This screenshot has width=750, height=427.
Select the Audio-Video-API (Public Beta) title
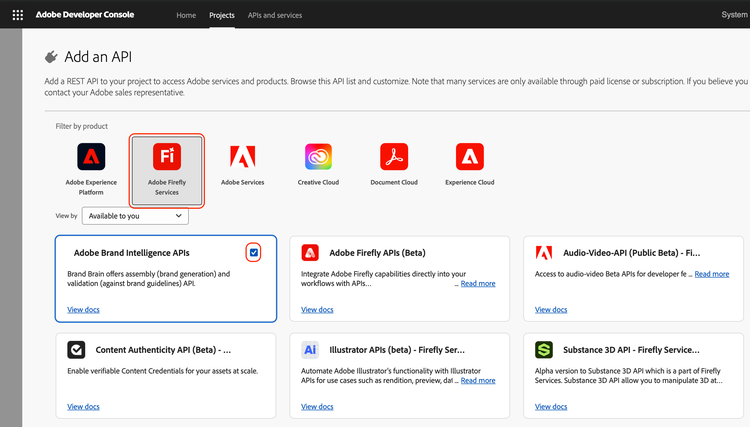631,253
